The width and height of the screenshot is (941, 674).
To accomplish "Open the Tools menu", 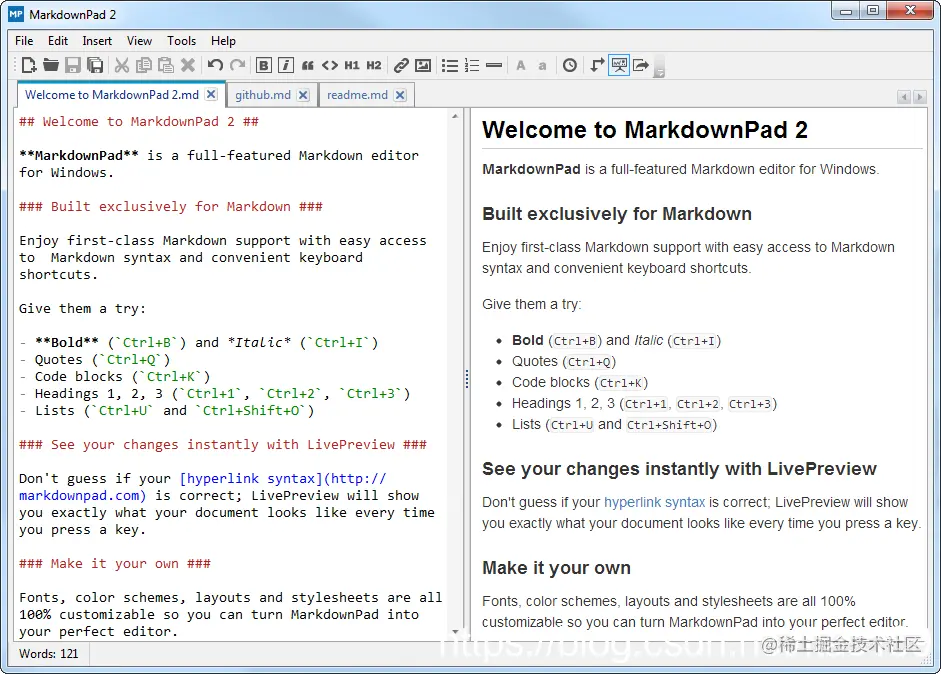I will (181, 41).
